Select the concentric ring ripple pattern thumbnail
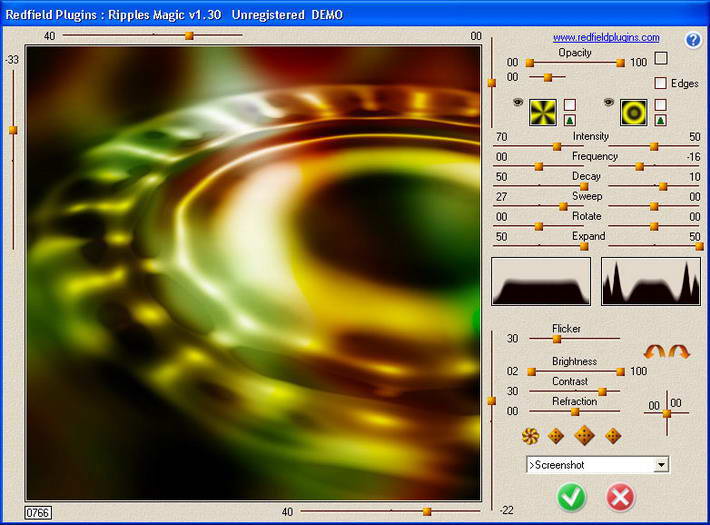 coord(633,112)
